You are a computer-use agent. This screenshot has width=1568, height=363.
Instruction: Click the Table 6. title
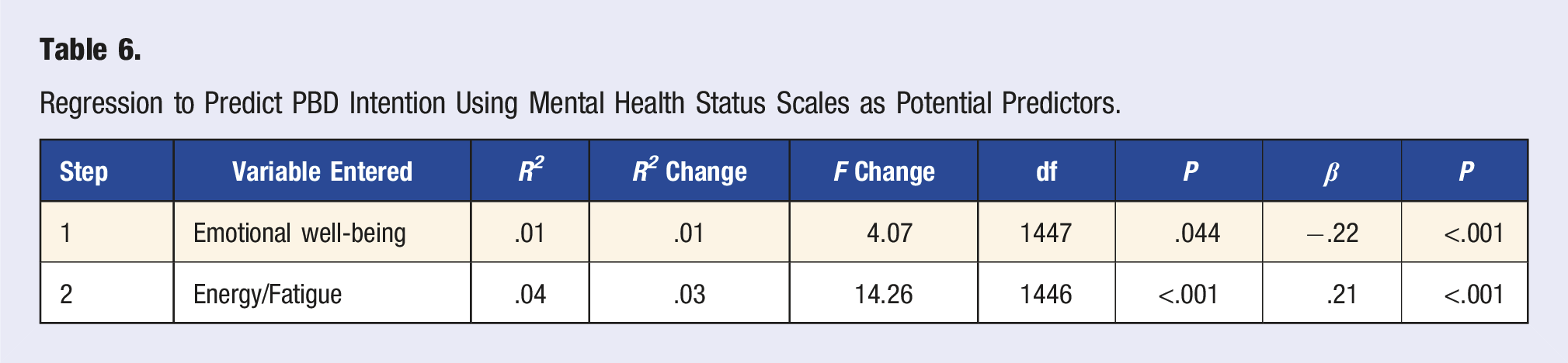tap(90, 50)
